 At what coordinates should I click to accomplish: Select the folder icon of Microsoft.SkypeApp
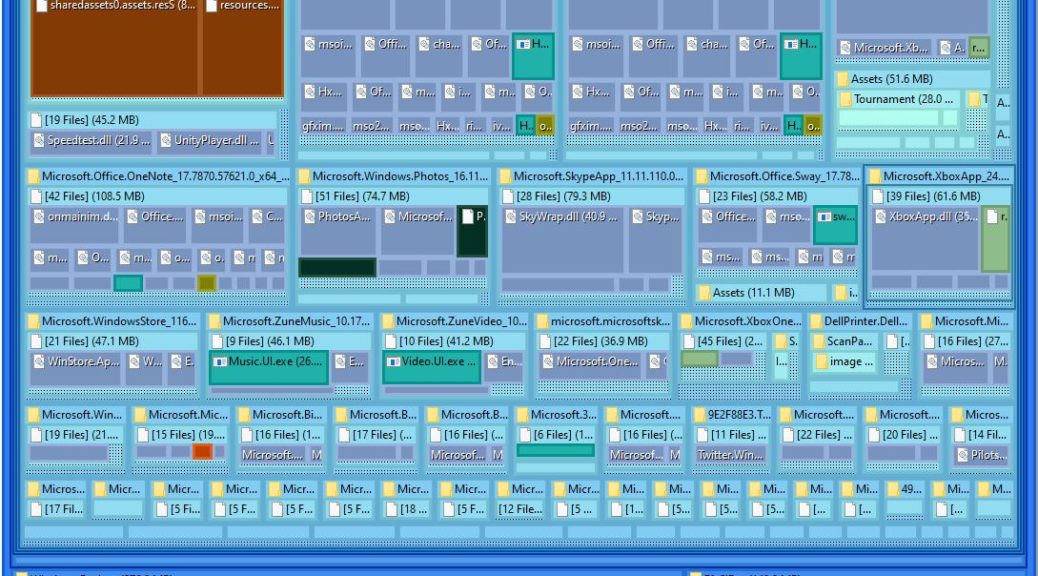(506, 176)
